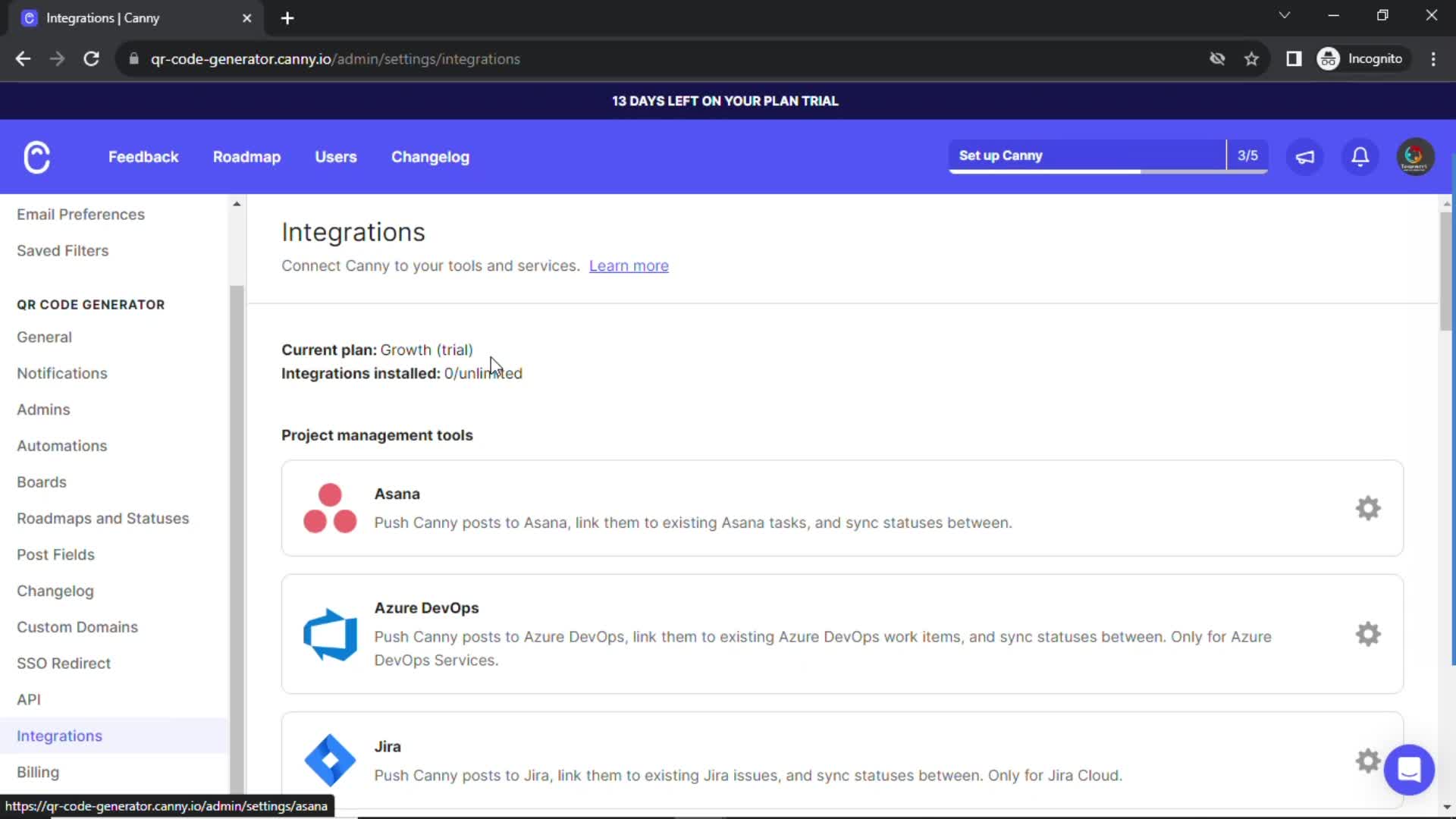Viewport: 1456px width, 819px height.
Task: Navigate to Billing settings
Action: click(x=38, y=772)
